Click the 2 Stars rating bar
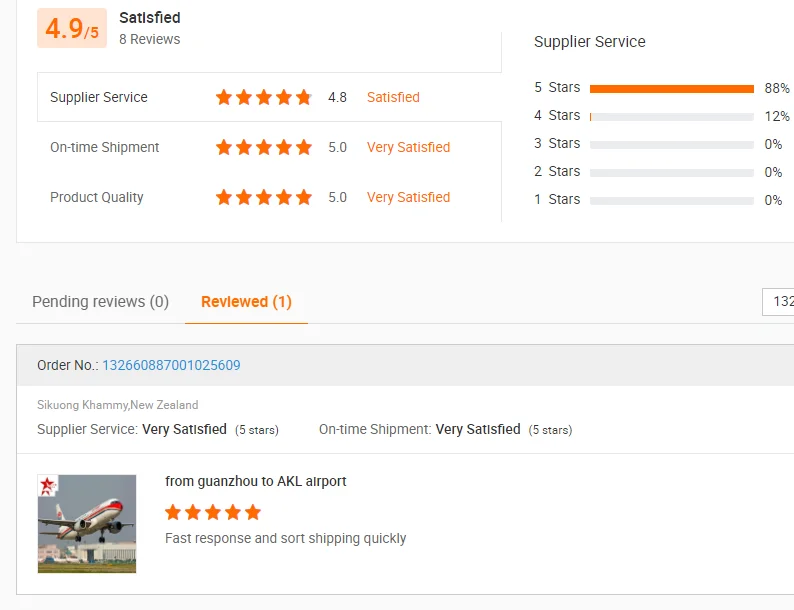This screenshot has width=794, height=610. pyautogui.click(x=671, y=172)
